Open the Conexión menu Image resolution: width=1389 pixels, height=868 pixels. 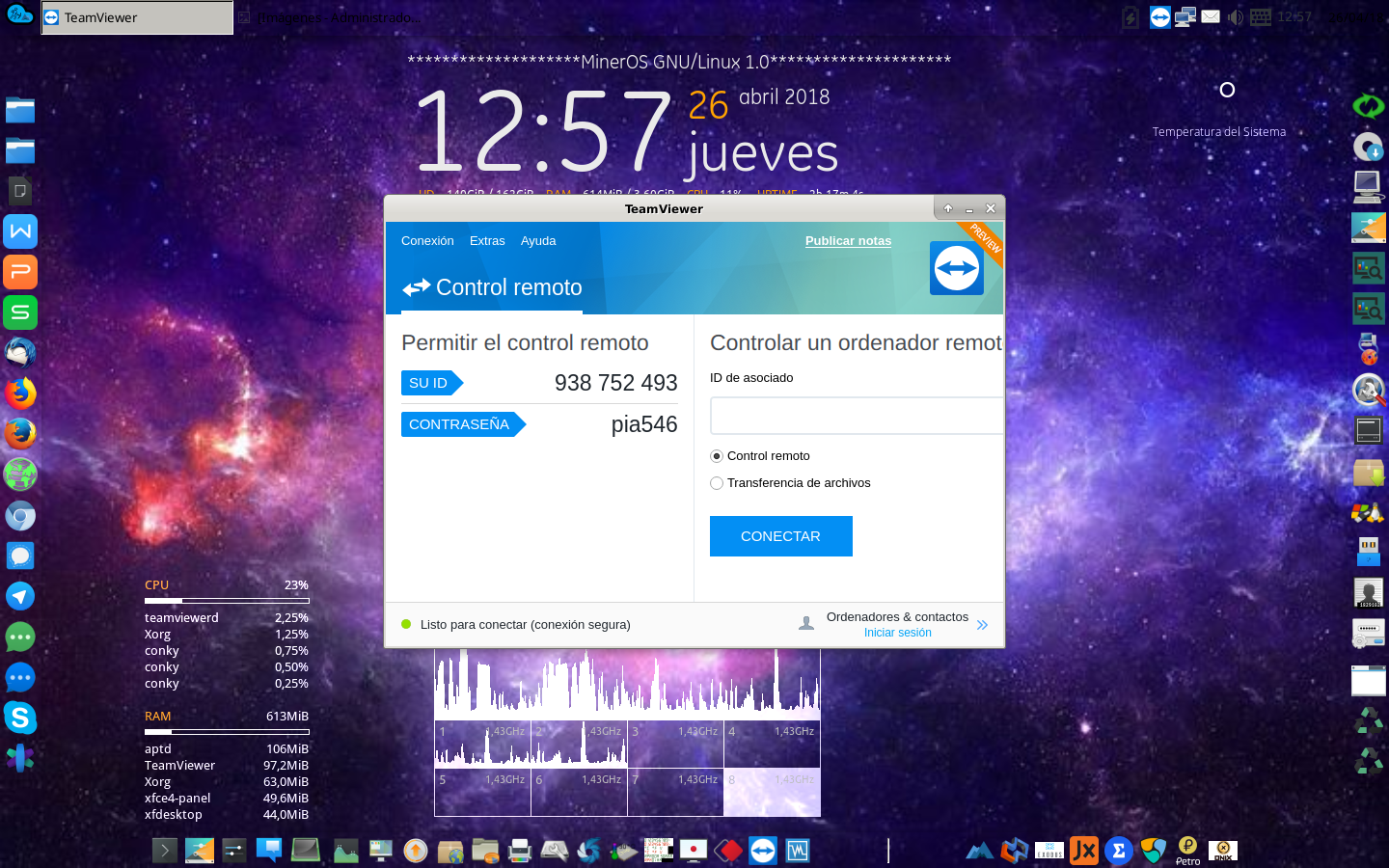pyautogui.click(x=427, y=241)
